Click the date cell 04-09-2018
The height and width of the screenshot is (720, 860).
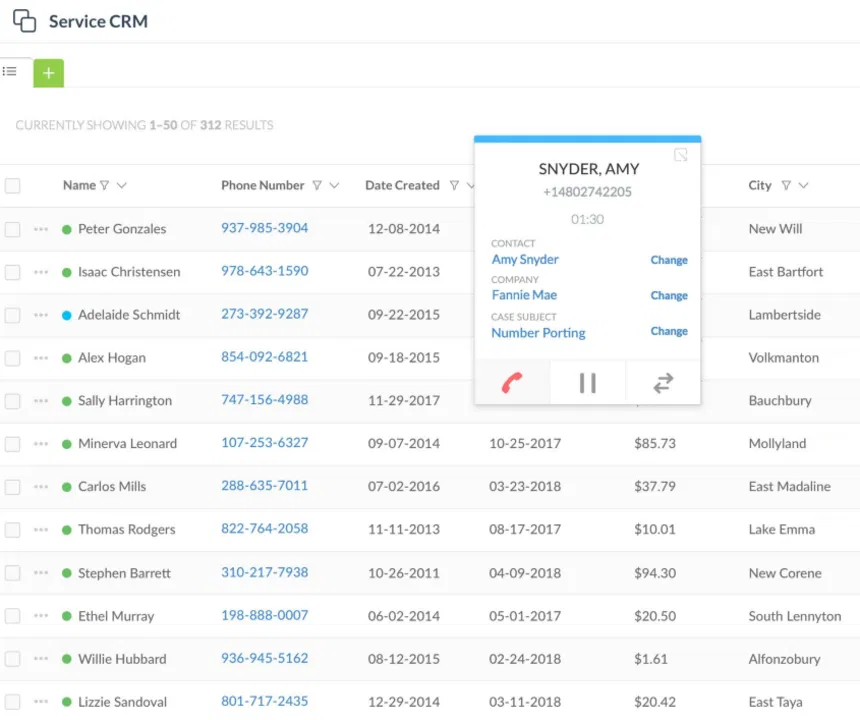pos(525,573)
